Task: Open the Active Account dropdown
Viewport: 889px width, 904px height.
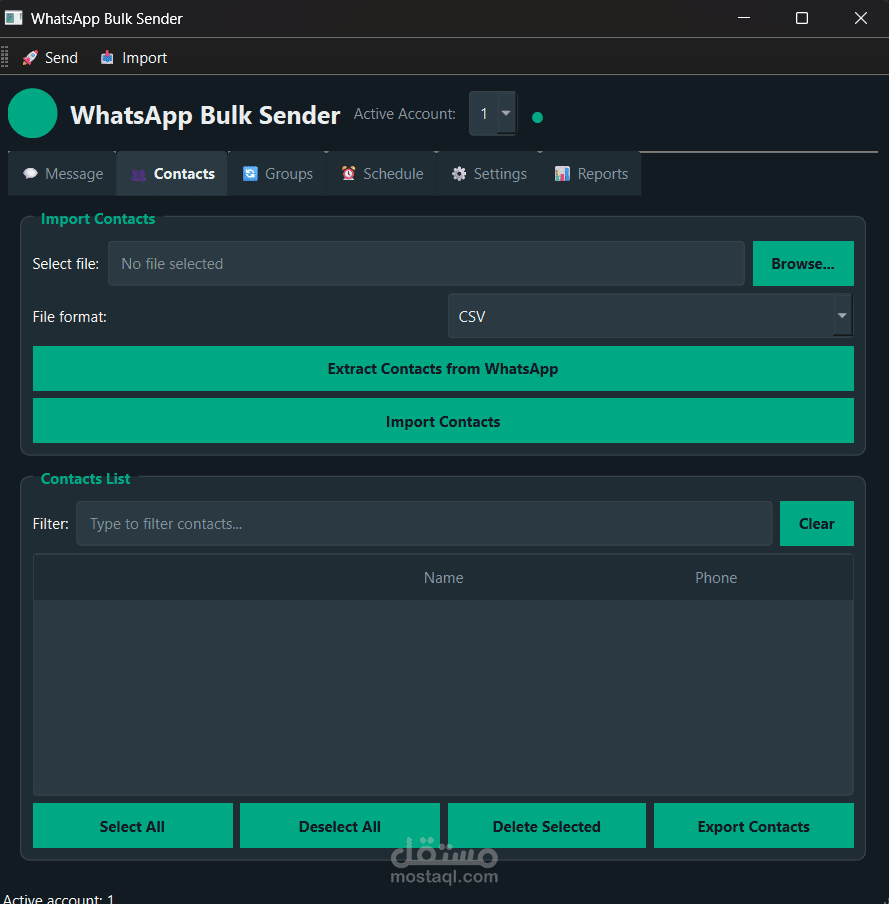Action: (x=493, y=114)
